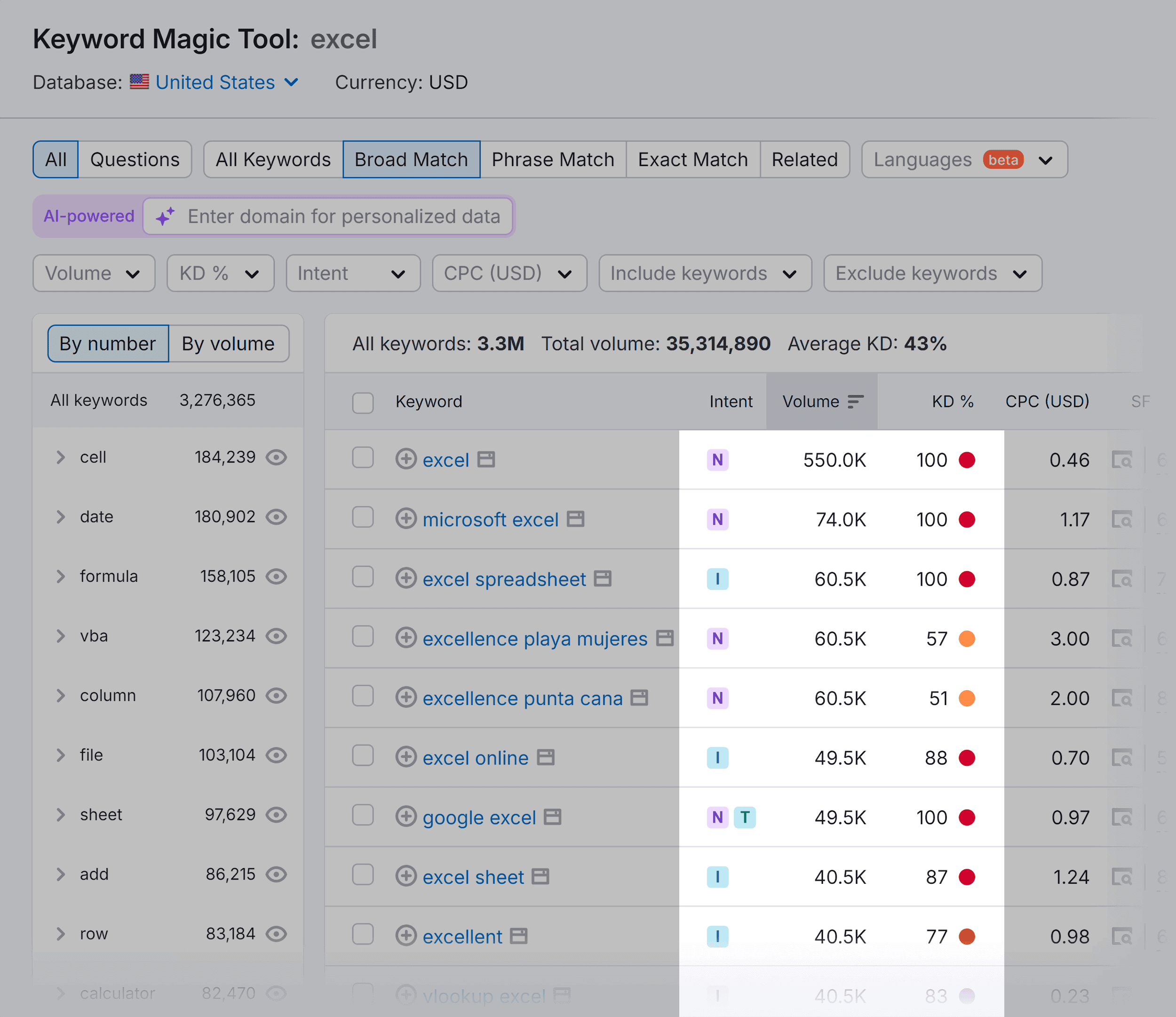Switch to Exact Match tab
Screen dimensions: 1176x1017
pos(692,159)
